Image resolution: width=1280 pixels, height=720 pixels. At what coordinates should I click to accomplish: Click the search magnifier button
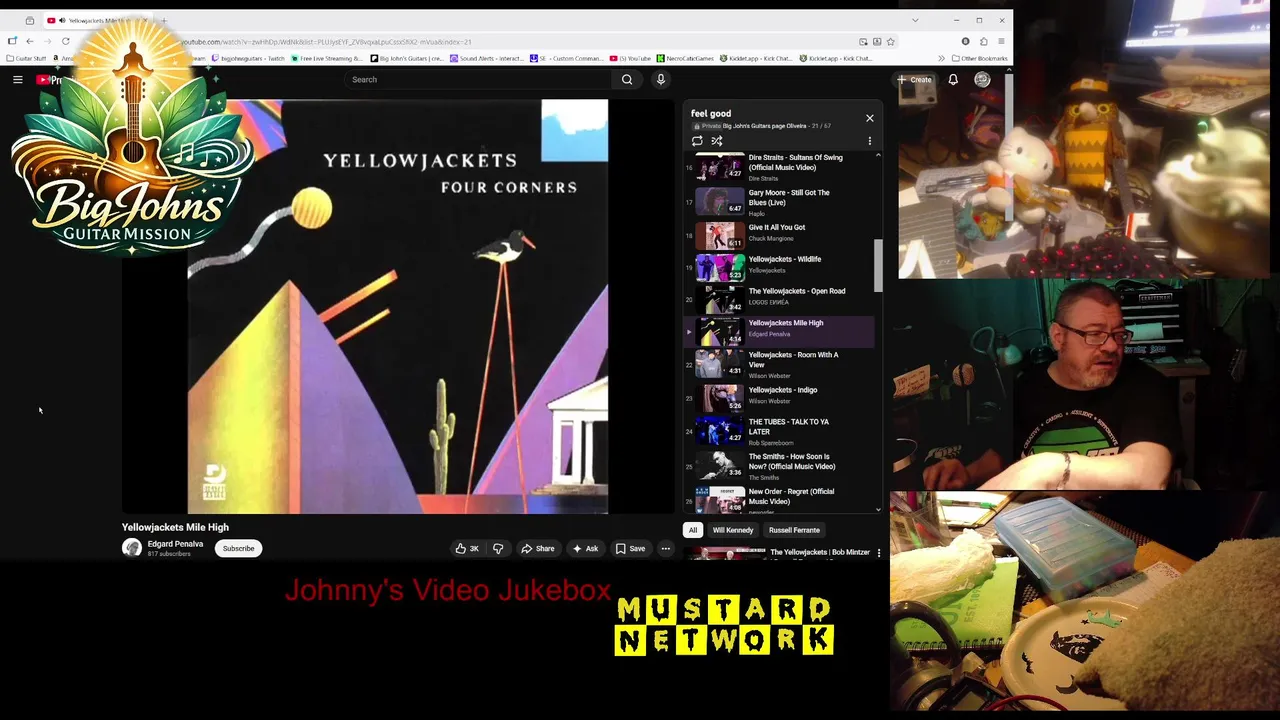click(627, 79)
